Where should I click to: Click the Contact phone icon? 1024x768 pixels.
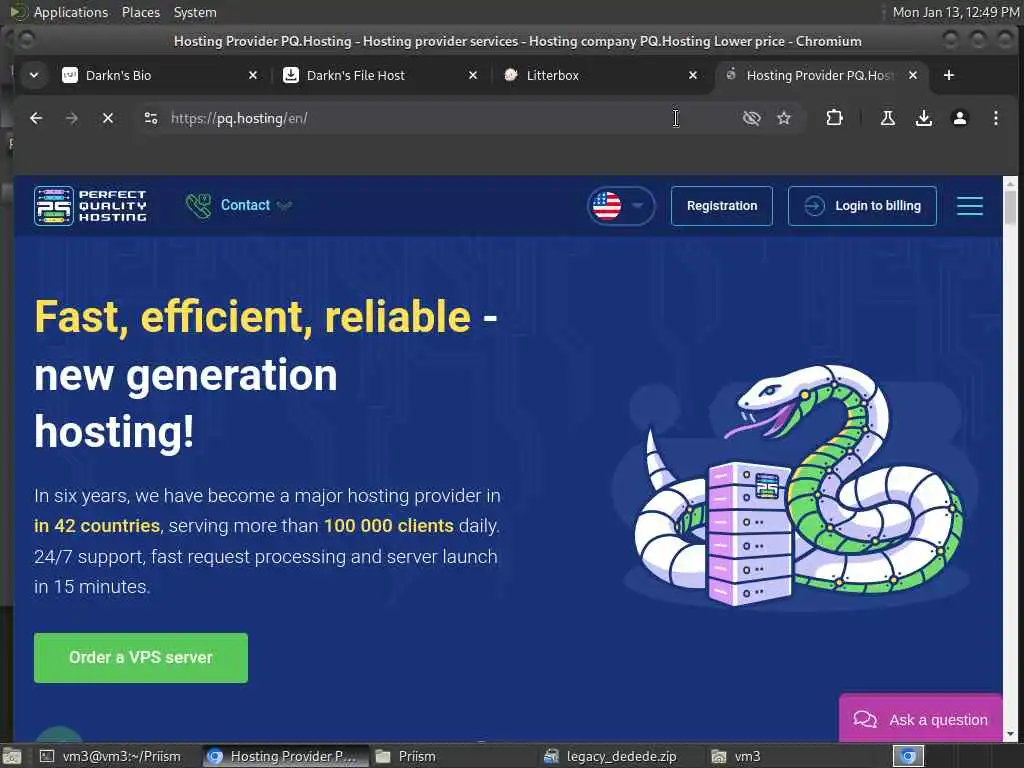[198, 206]
